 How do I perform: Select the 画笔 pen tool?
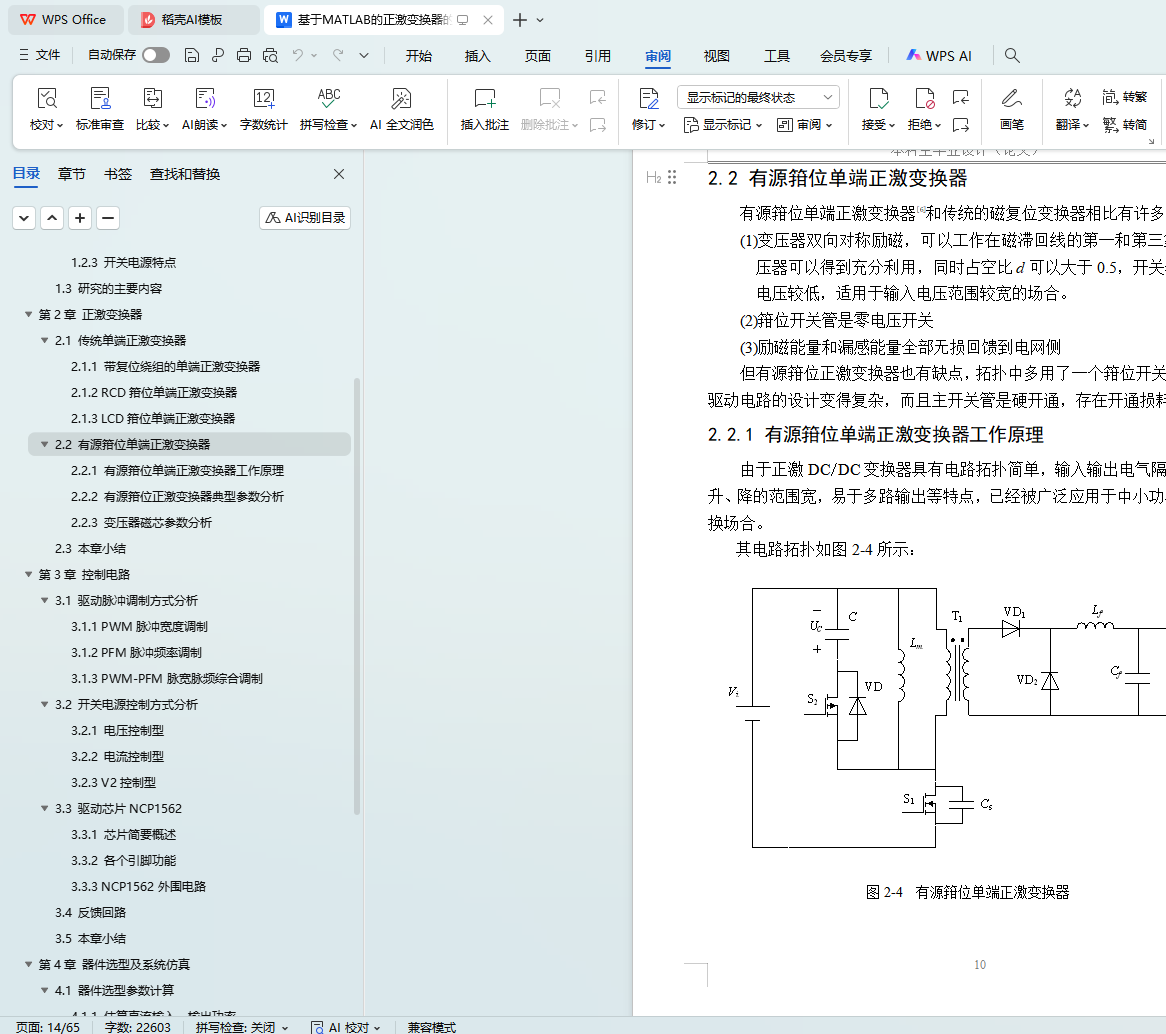click(1011, 98)
